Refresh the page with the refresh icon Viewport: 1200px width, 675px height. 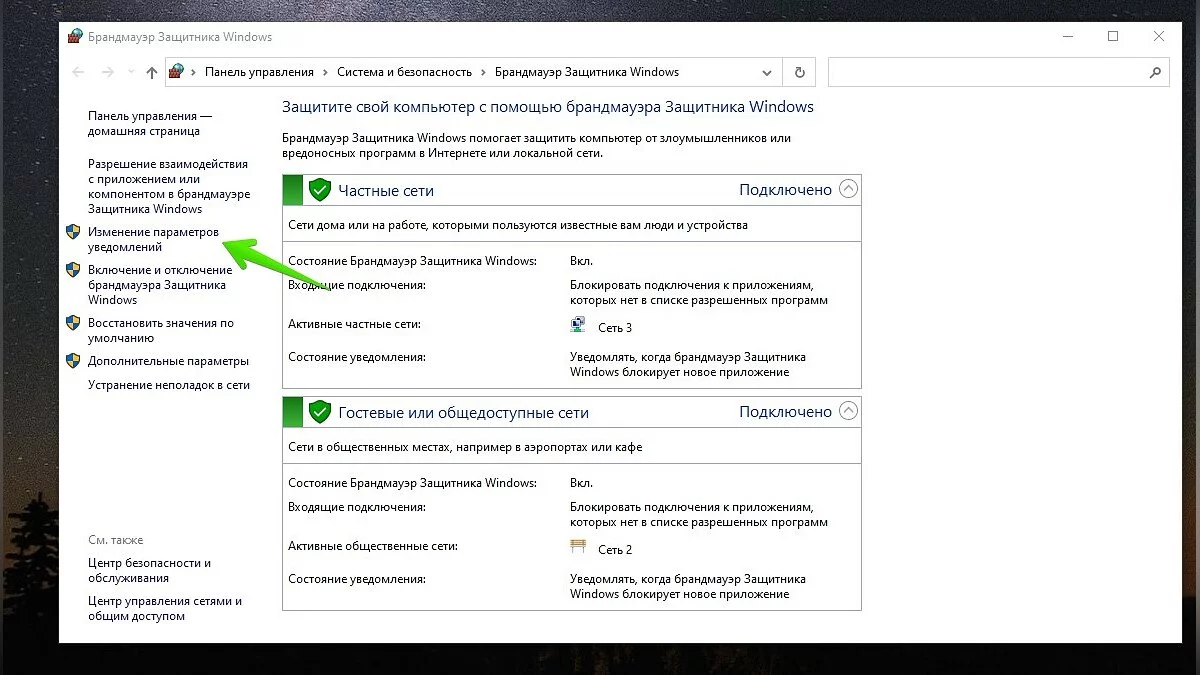[799, 72]
